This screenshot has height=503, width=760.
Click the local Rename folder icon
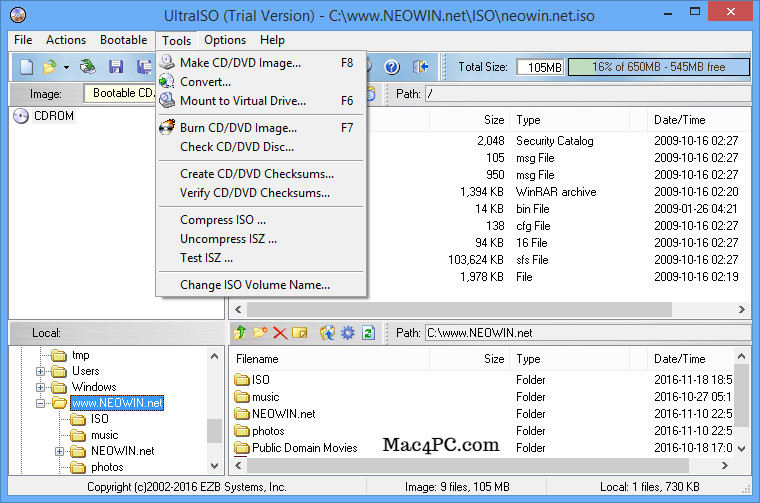pyautogui.click(x=300, y=333)
